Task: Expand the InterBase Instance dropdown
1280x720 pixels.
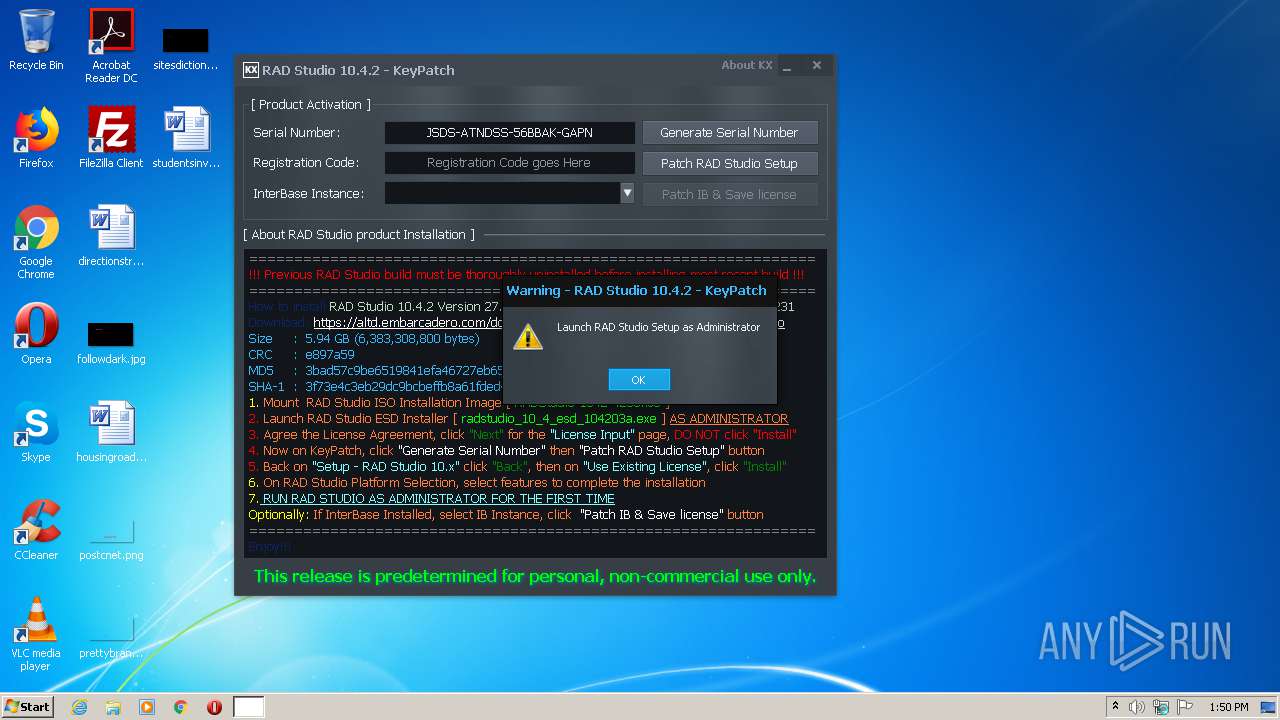Action: point(627,193)
